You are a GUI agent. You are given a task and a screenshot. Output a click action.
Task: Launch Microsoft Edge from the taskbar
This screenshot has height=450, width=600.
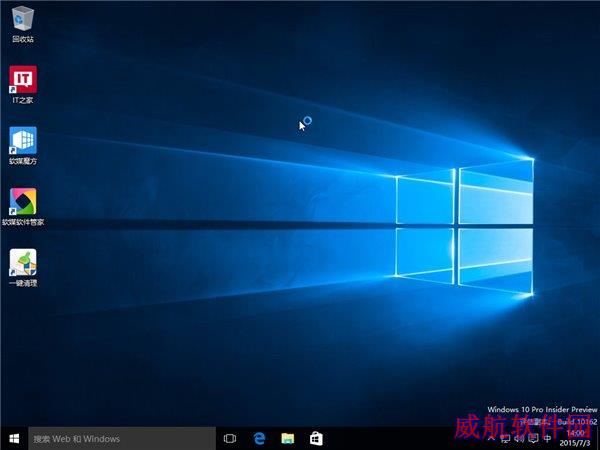point(259,439)
